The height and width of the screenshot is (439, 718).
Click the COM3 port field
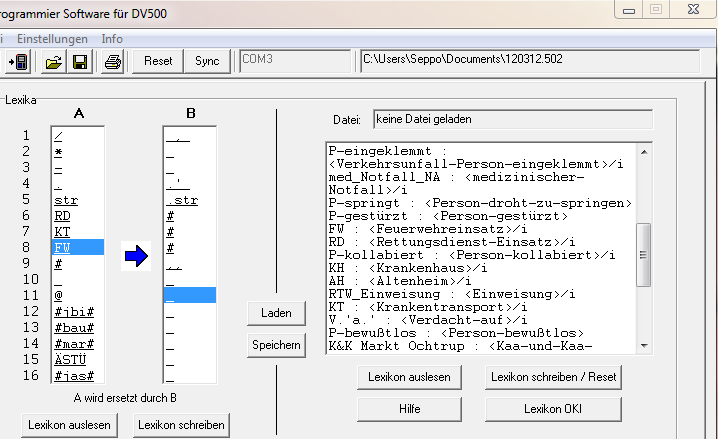(294, 61)
